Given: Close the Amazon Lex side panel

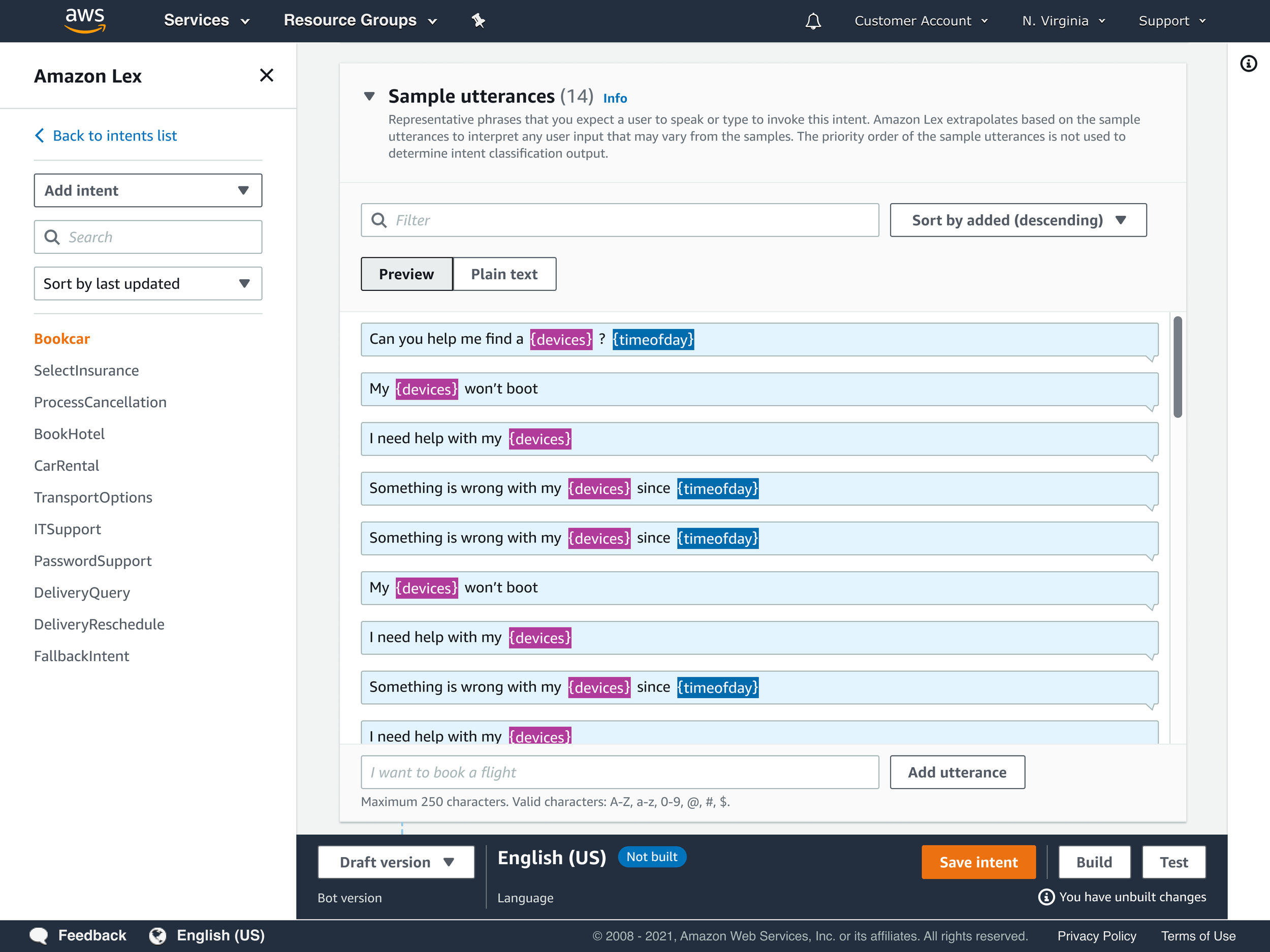Looking at the screenshot, I should click(x=266, y=75).
